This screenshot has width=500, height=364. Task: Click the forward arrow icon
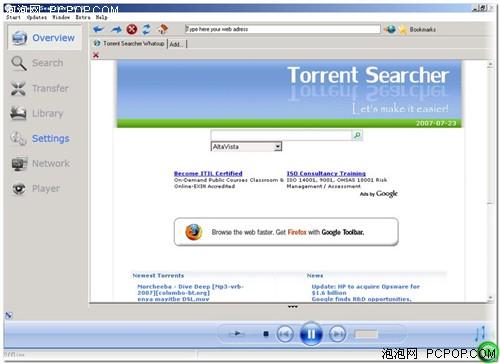[x=116, y=29]
